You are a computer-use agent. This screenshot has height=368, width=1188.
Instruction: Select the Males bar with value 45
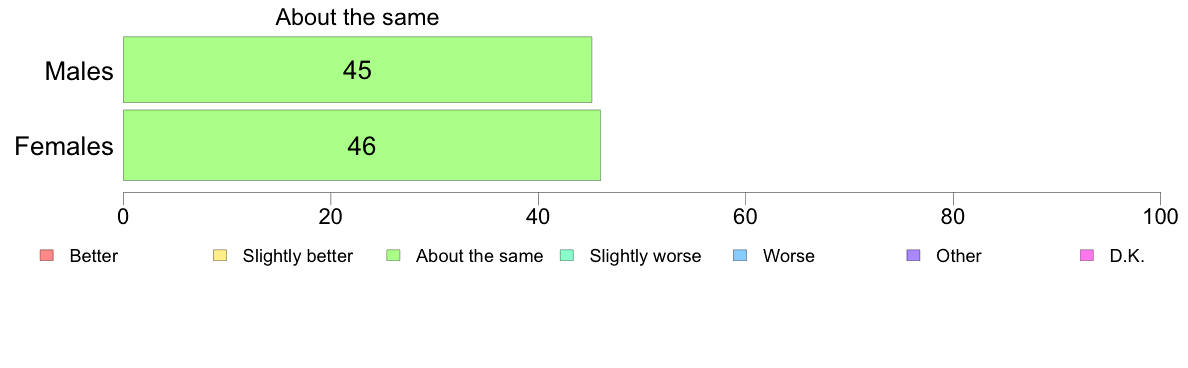(357, 70)
